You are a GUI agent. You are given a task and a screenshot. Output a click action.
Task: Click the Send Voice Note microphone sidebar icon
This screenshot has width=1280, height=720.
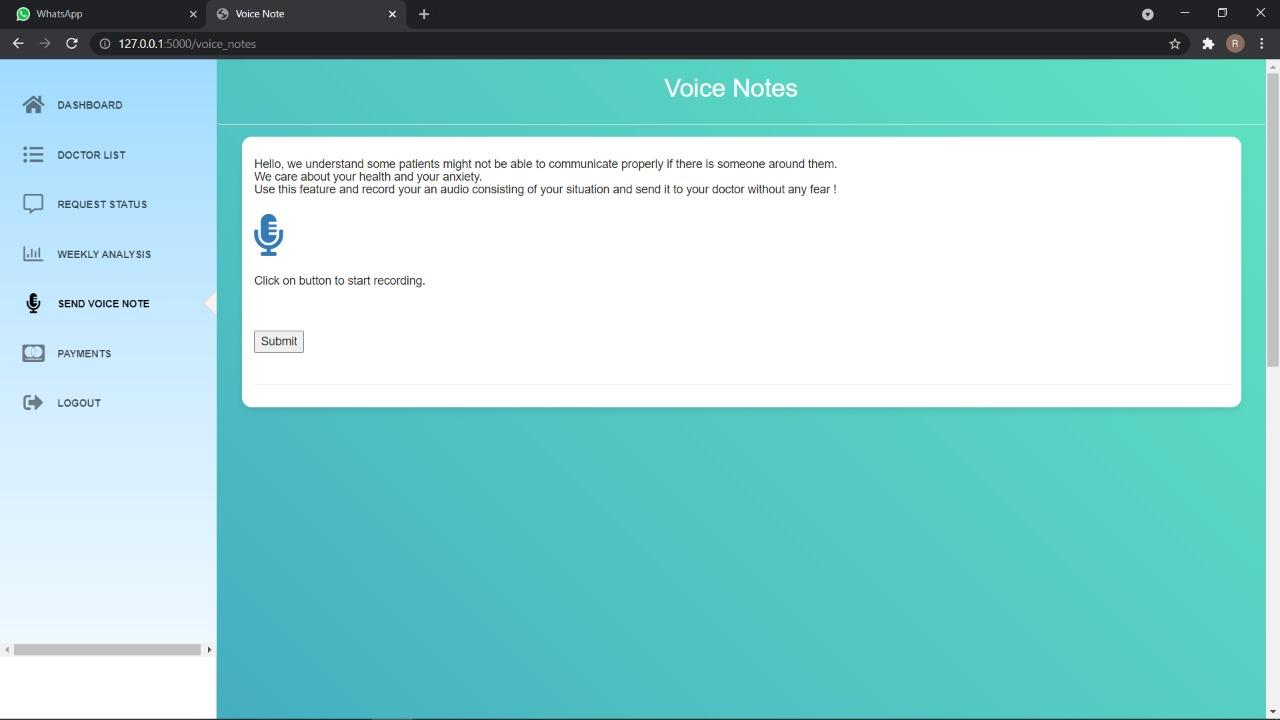click(33, 303)
